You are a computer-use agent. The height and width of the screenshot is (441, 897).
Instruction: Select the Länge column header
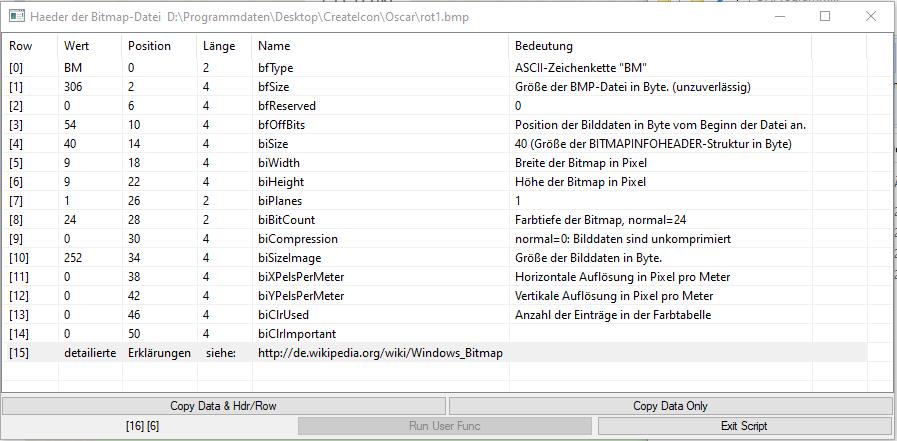pyautogui.click(x=219, y=46)
